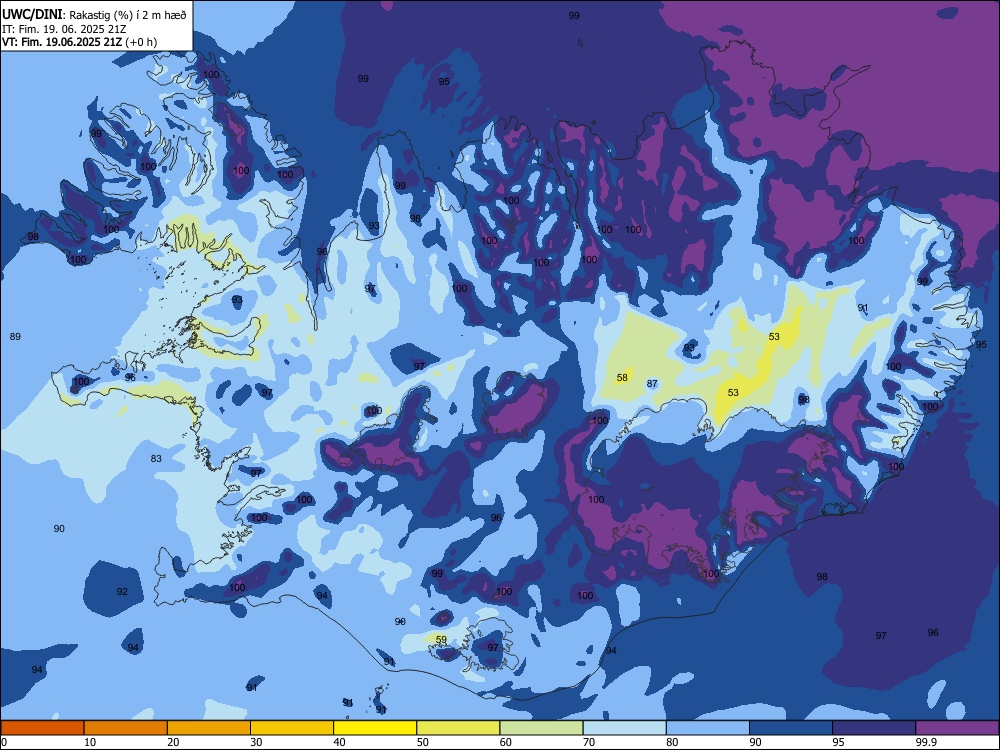Click the 'VT: Fim. 19.06.2025 21Z (+0 h)' line
The width and height of the screenshot is (1000, 750).
(x=80, y=42)
